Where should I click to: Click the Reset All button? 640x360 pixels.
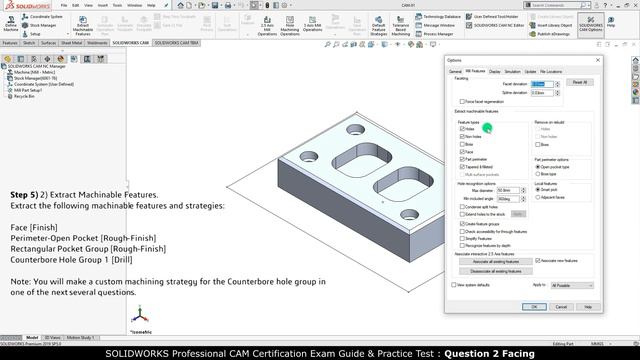(580, 82)
